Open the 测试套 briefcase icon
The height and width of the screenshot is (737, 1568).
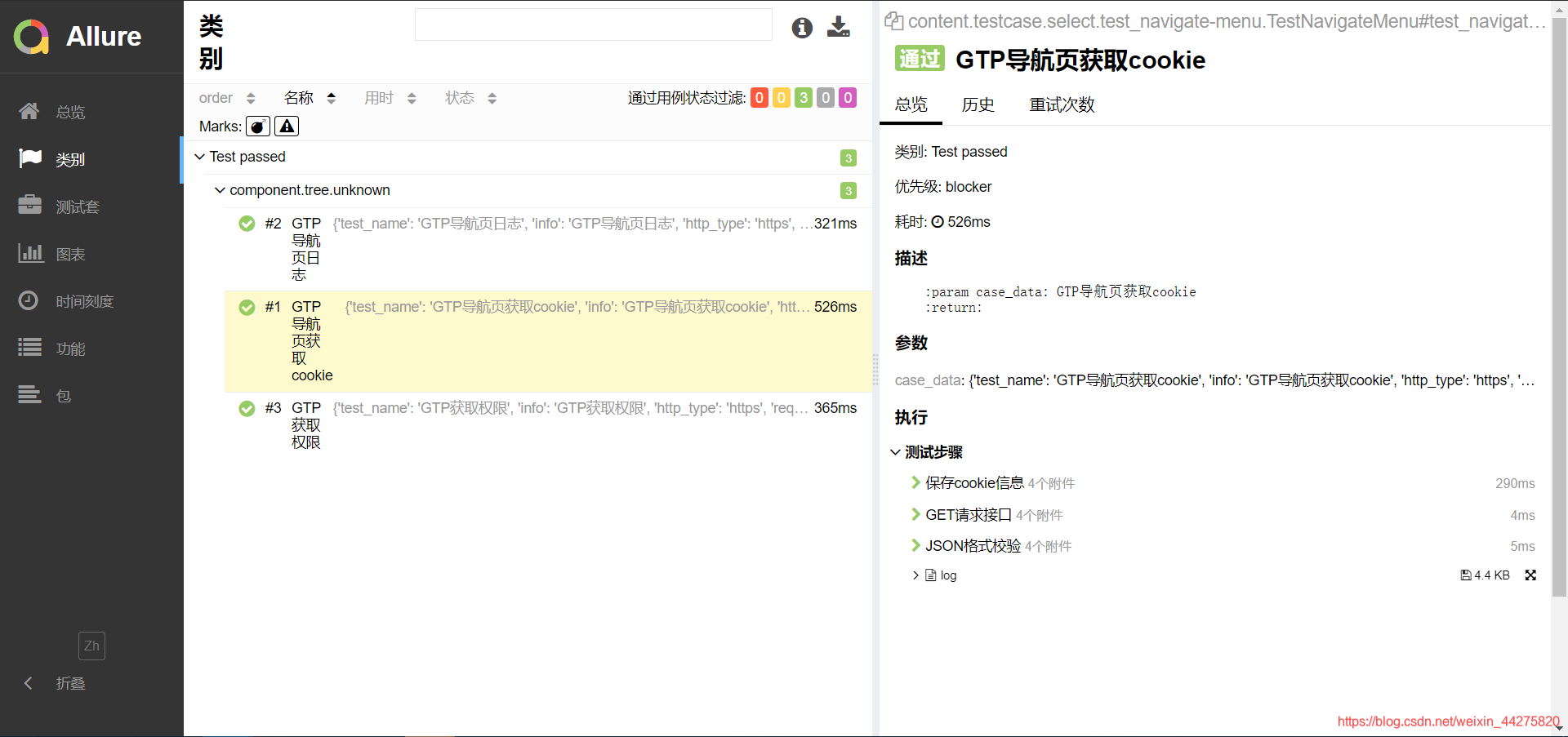[x=30, y=206]
